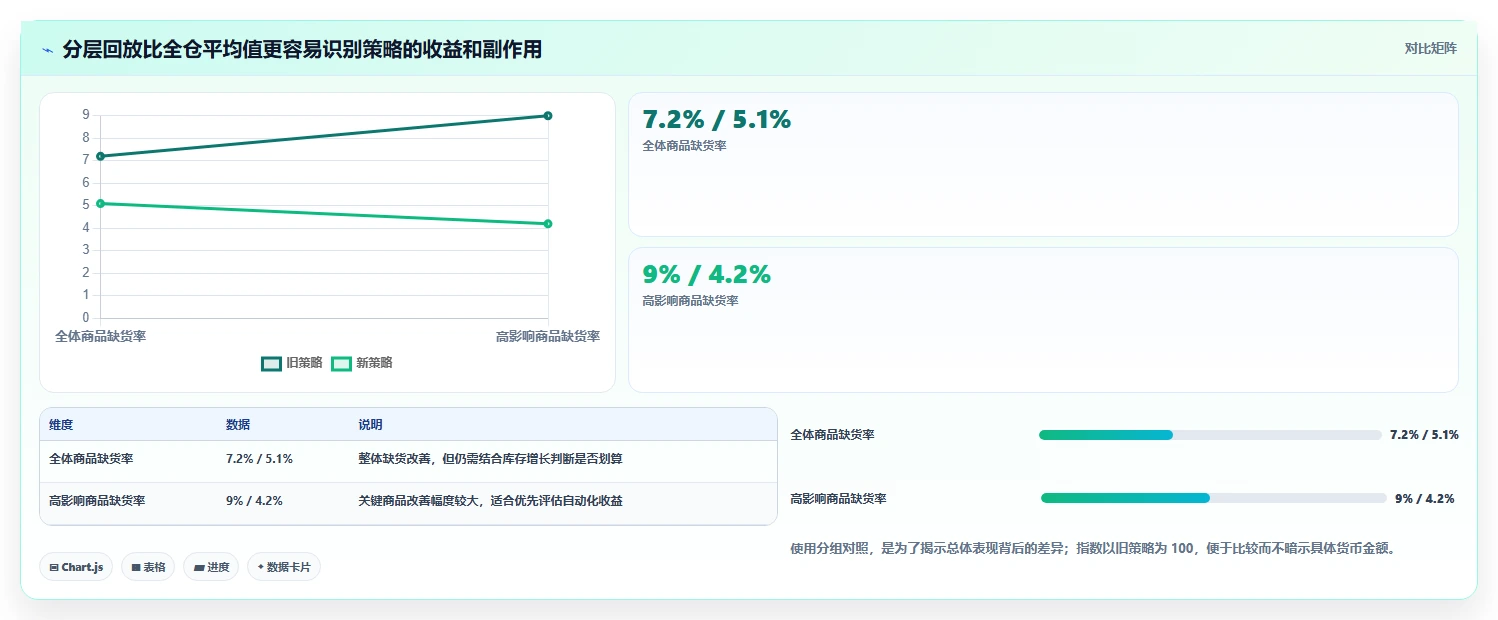Click 旧策略 data point at value 7.2
1498x620 pixels.
(x=100, y=156)
